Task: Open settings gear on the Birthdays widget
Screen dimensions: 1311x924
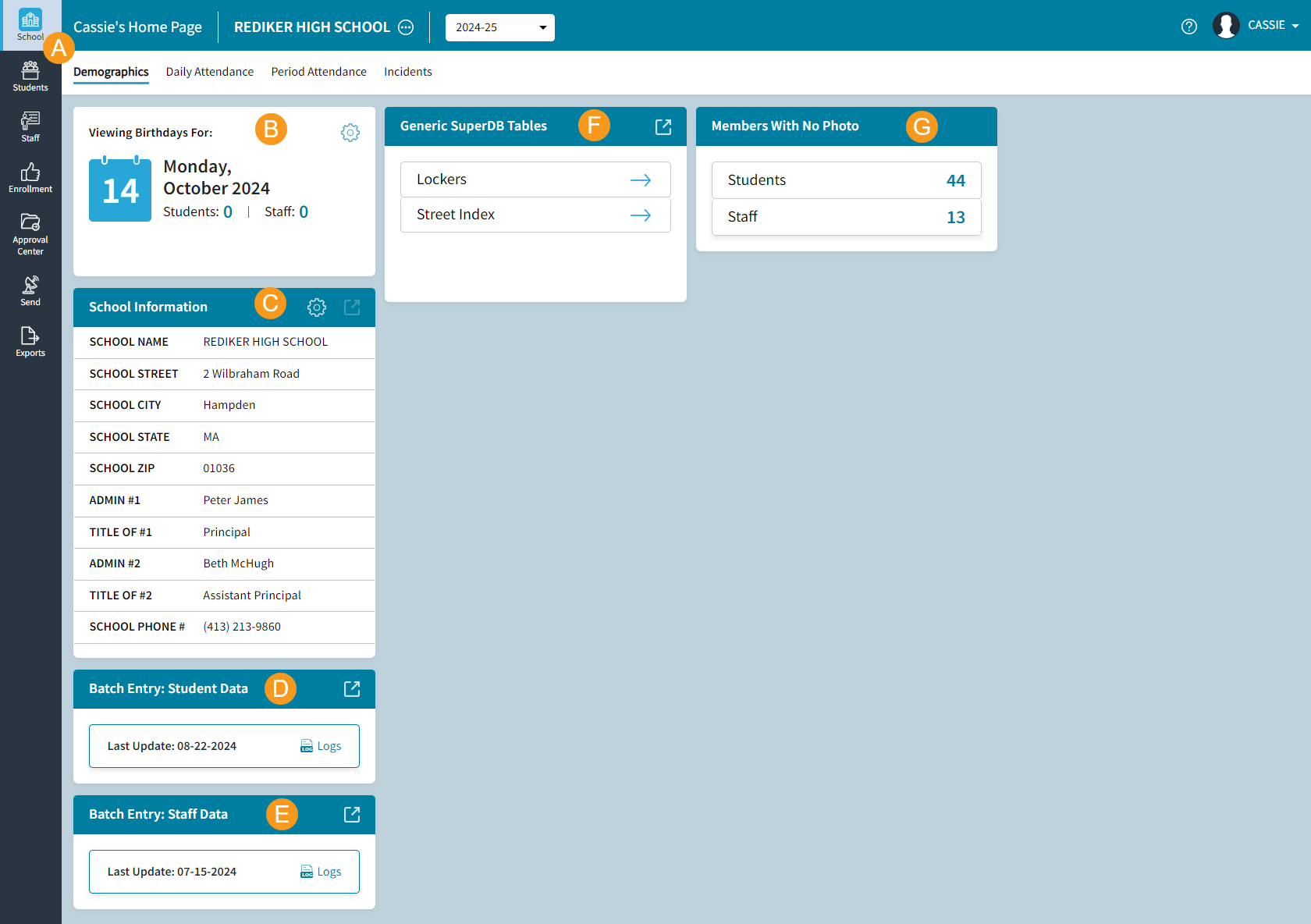Action: point(350,132)
